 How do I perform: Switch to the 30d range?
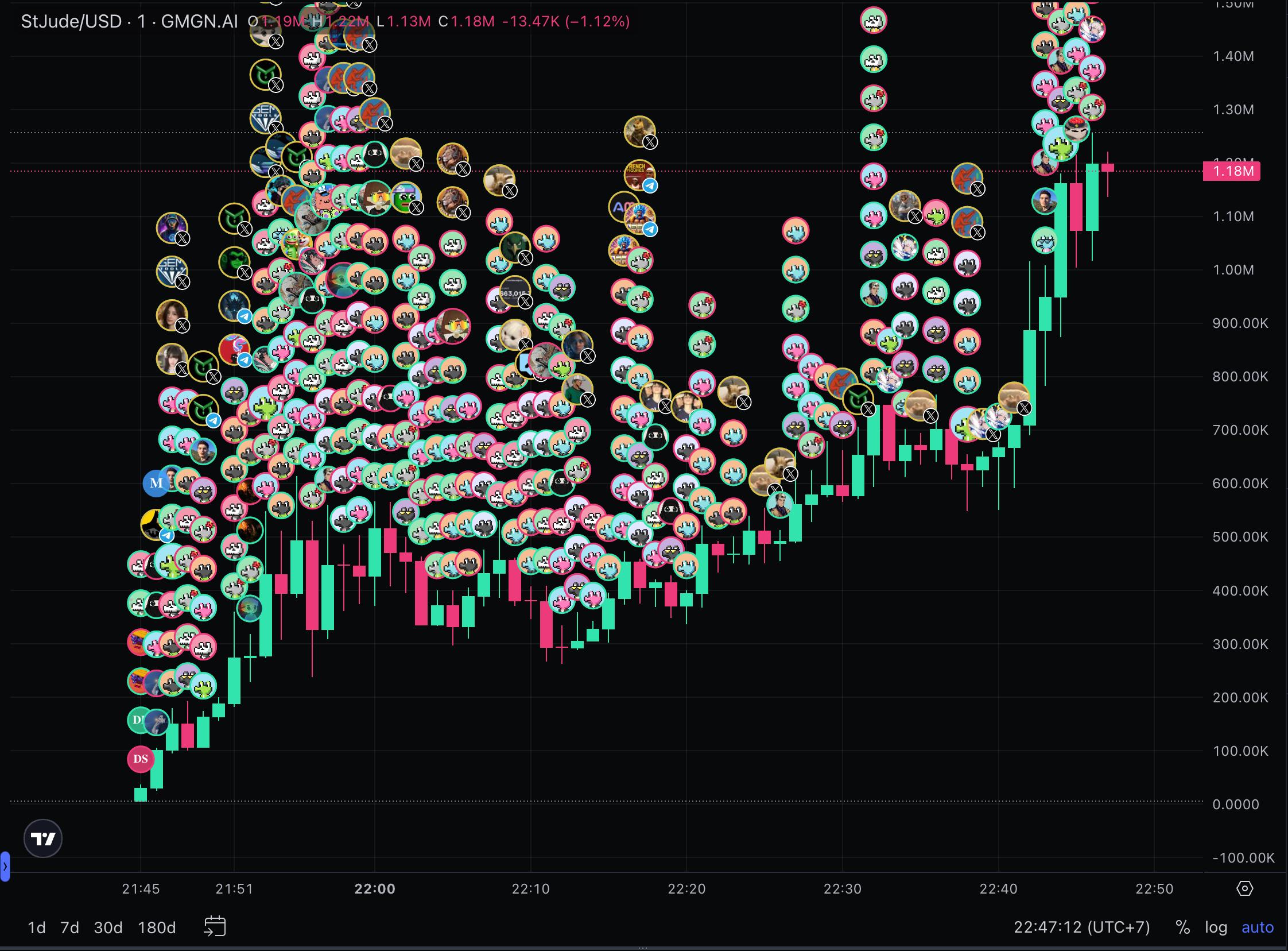pyautogui.click(x=108, y=927)
